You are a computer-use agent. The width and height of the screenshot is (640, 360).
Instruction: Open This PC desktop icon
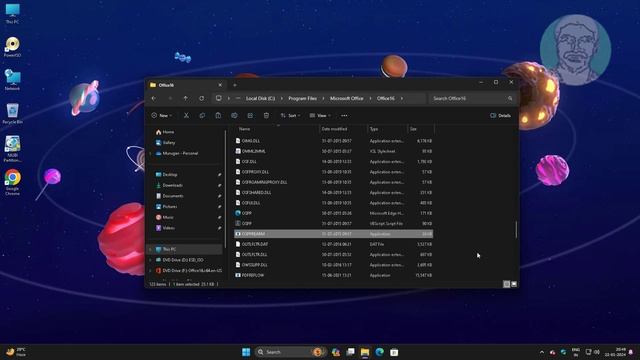[x=12, y=13]
